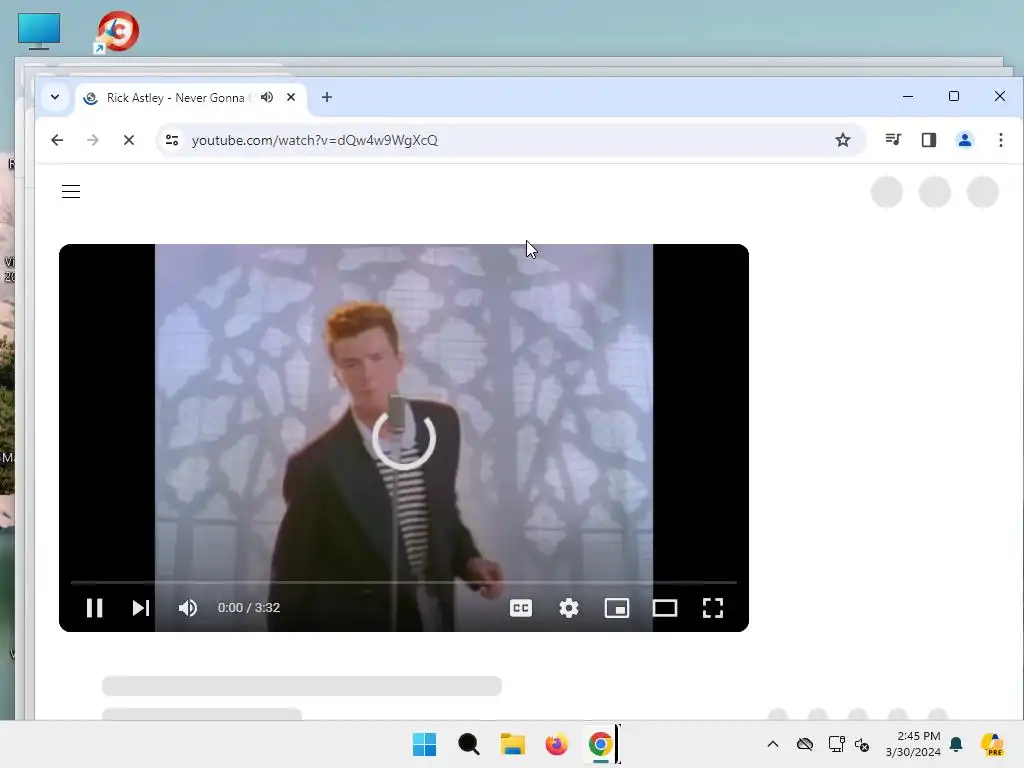Image resolution: width=1024 pixels, height=768 pixels.
Task: Open the muted volume tray icon
Action: point(862,744)
